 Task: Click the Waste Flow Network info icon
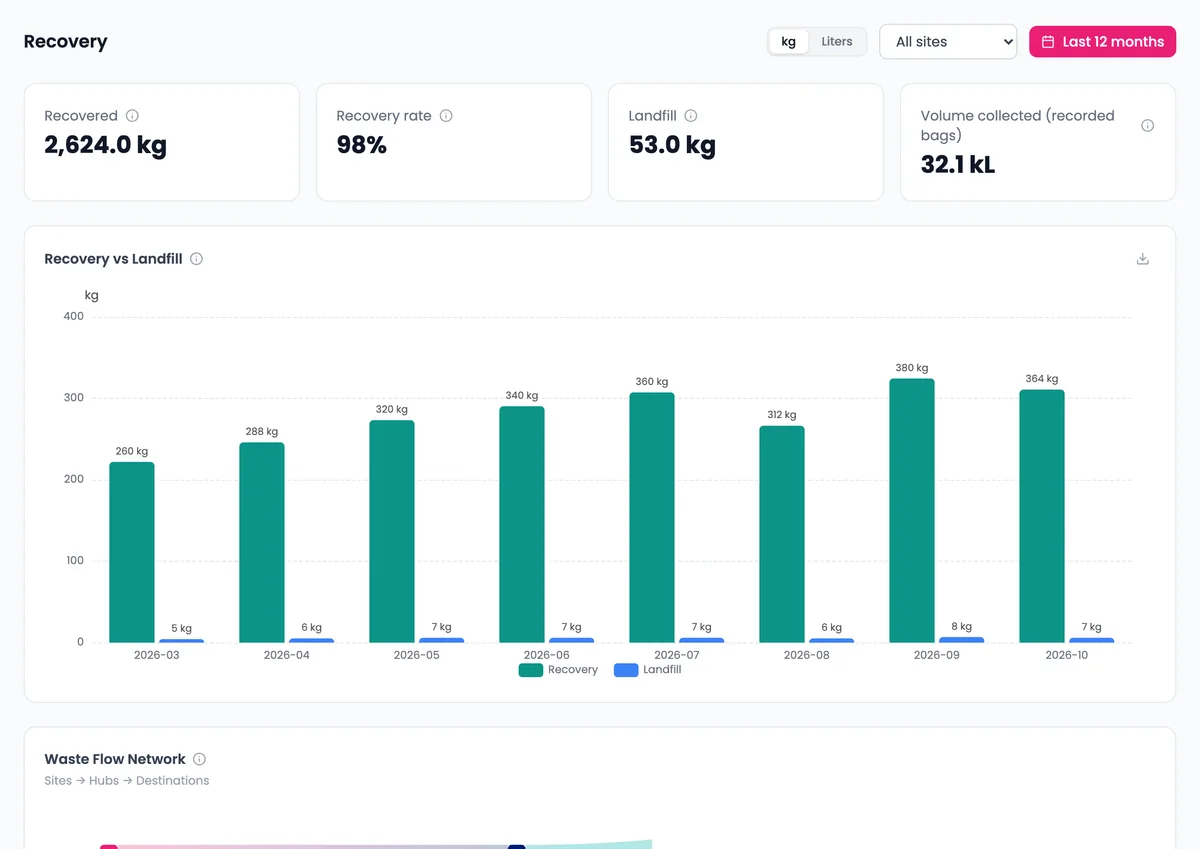200,759
